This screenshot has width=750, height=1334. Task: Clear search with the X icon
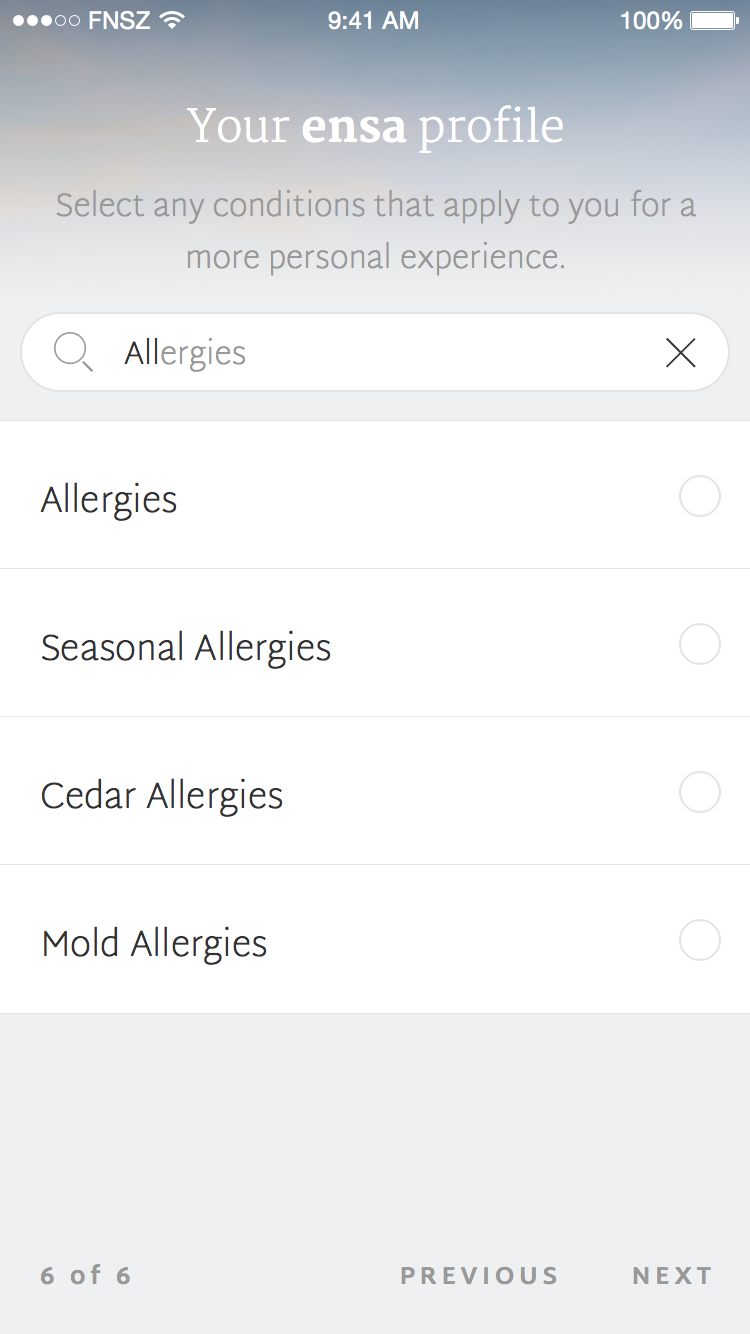(680, 352)
